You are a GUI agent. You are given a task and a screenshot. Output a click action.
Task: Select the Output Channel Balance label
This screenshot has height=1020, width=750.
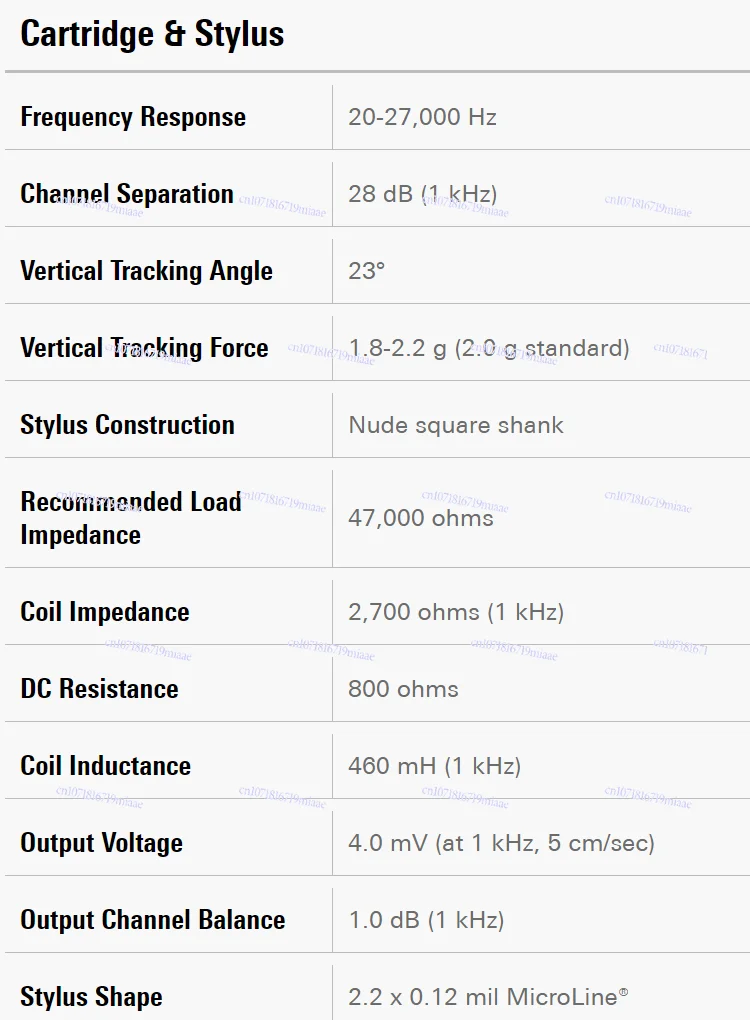153,920
